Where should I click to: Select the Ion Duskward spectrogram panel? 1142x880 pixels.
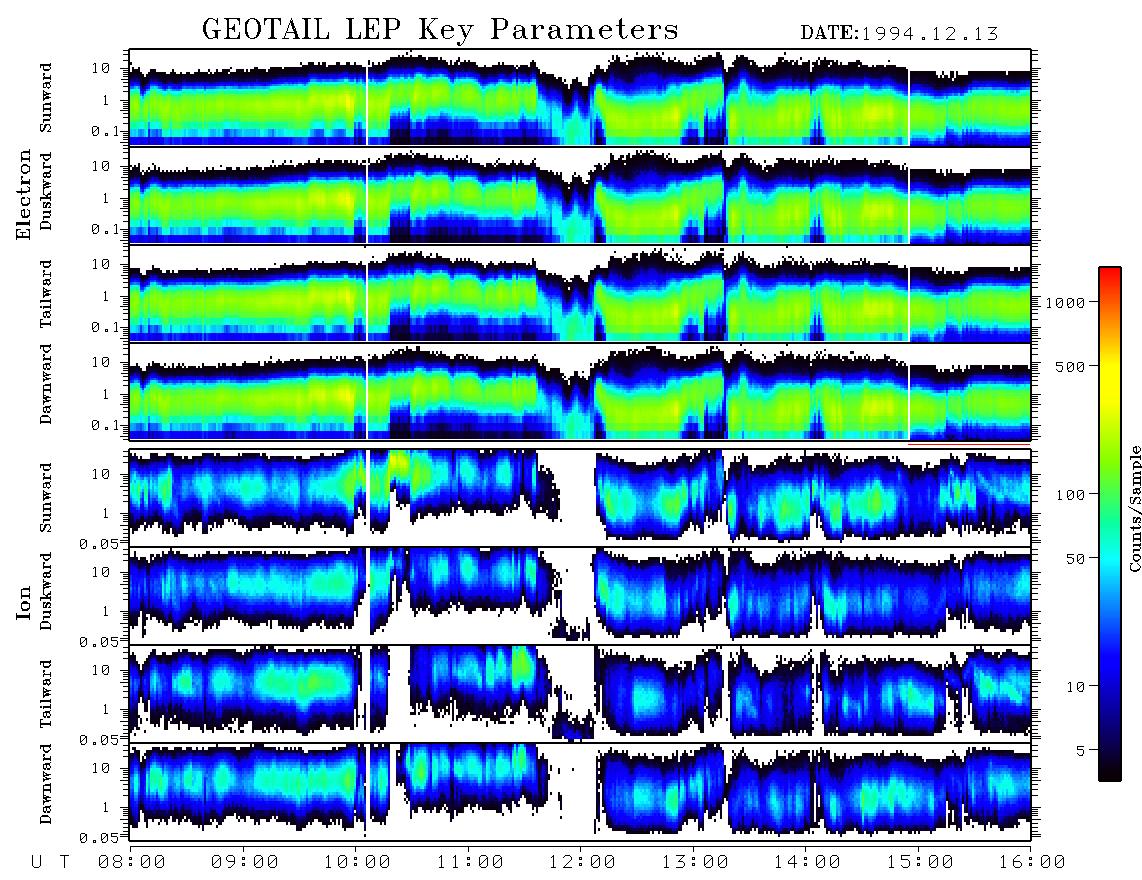(580, 595)
